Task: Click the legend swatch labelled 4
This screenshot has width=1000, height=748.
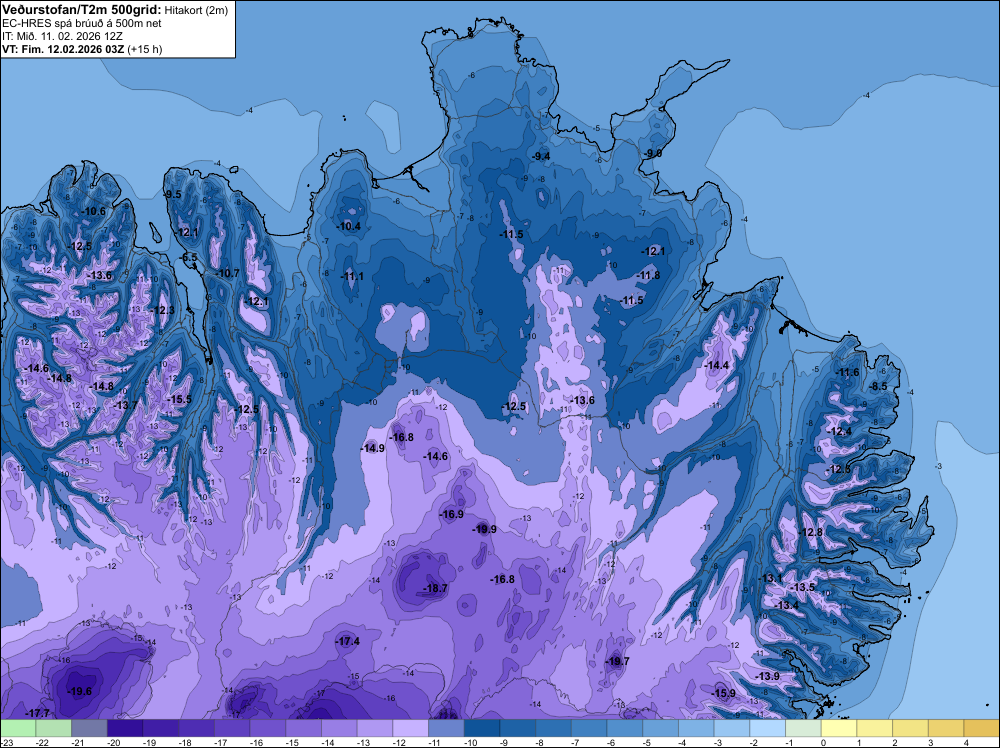Action: (x=982, y=728)
